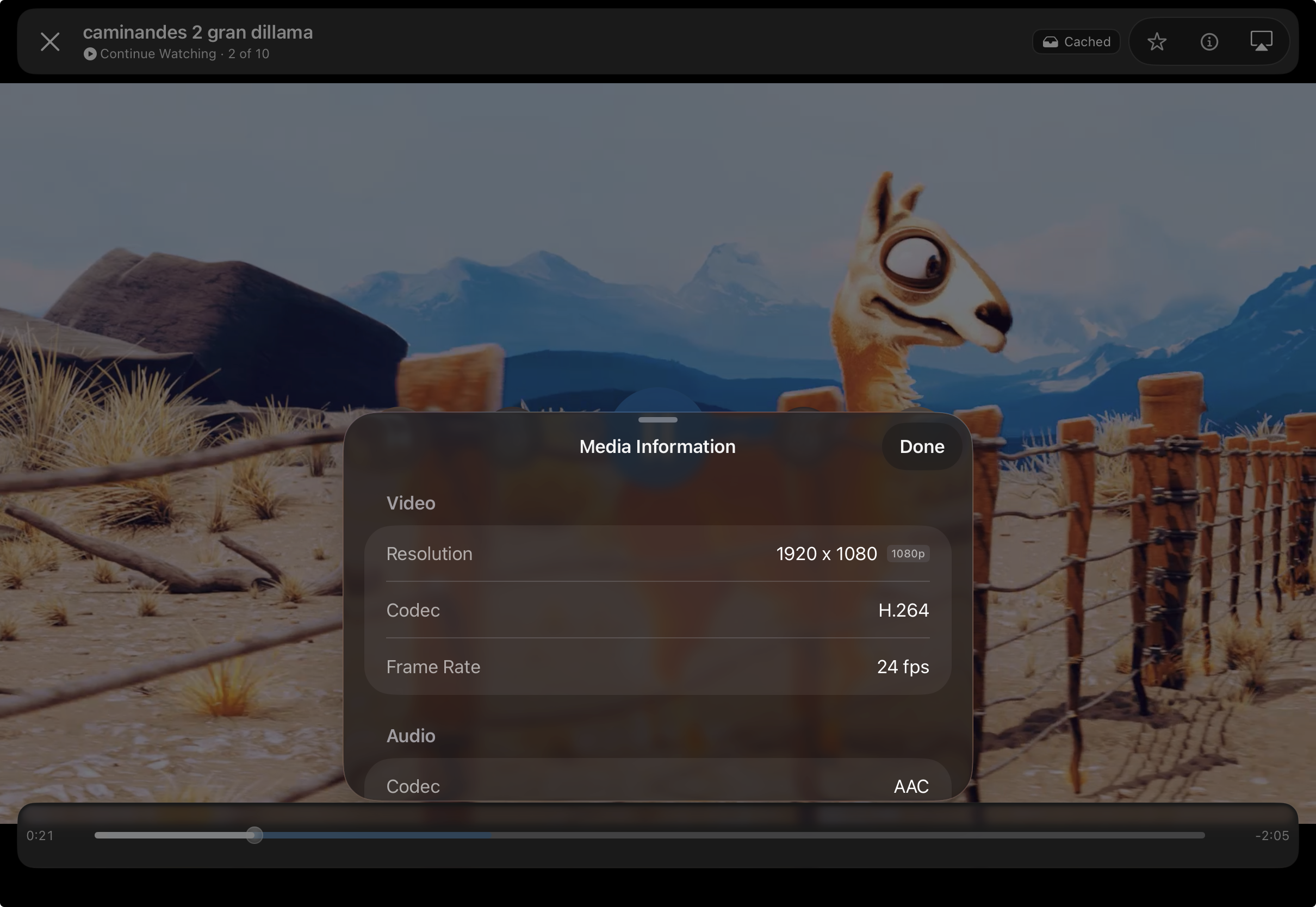Viewport: 1316px width, 907px height.
Task: Click the remaining time -2:05 label
Action: 1272,835
